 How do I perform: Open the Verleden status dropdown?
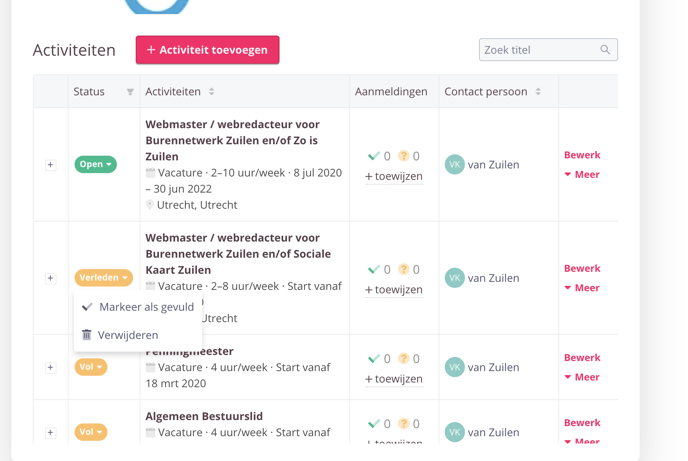(103, 278)
